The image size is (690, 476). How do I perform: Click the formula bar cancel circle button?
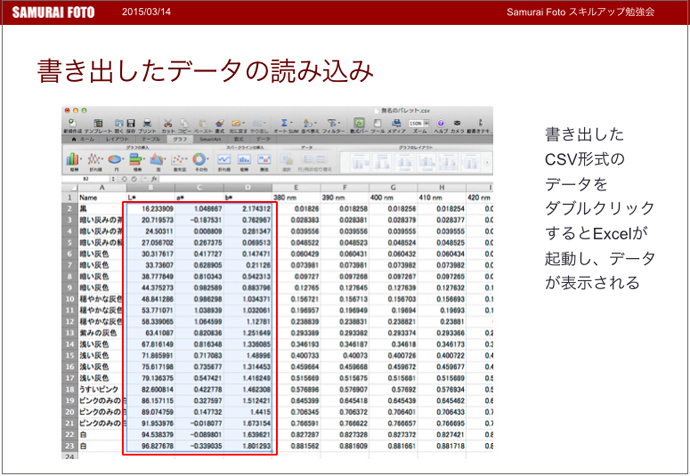coord(125,179)
